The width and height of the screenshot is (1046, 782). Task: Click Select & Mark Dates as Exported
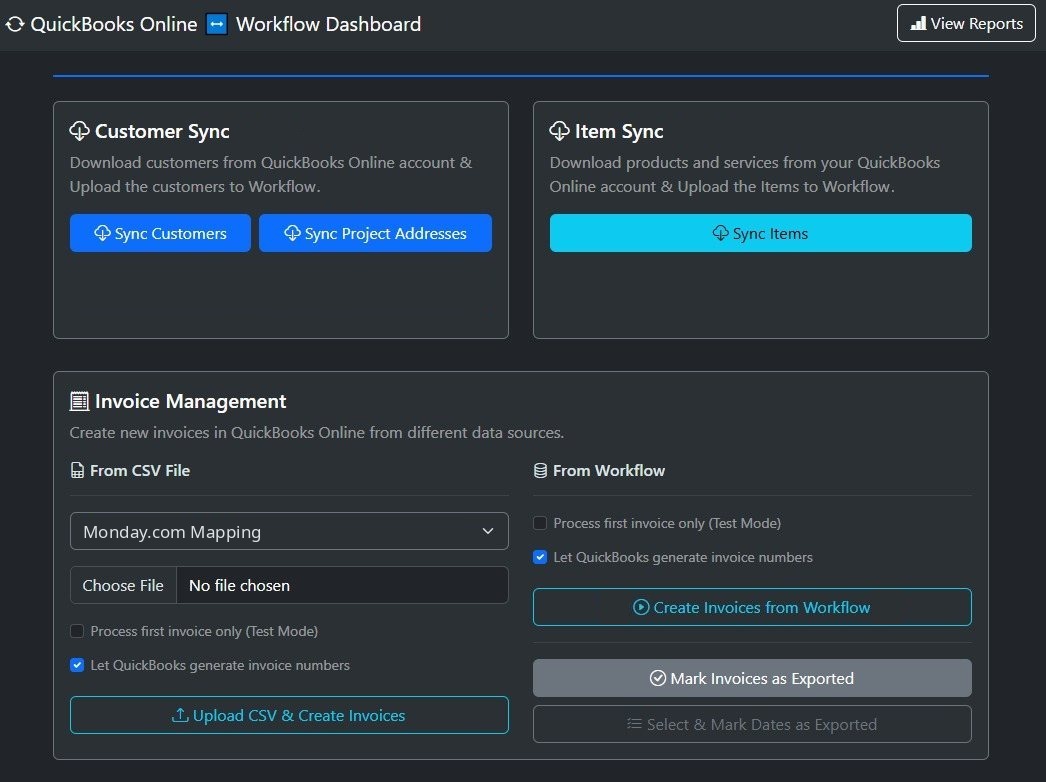(752, 724)
